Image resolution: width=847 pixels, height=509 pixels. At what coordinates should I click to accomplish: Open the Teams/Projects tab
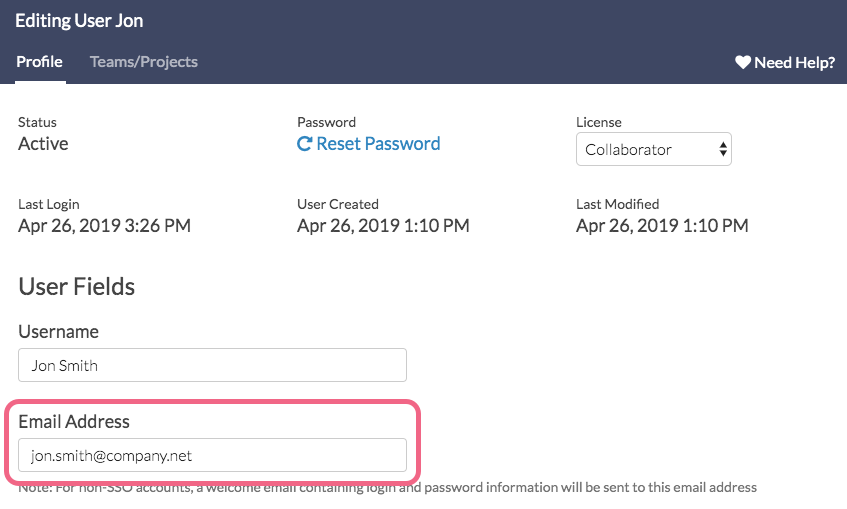pos(144,62)
